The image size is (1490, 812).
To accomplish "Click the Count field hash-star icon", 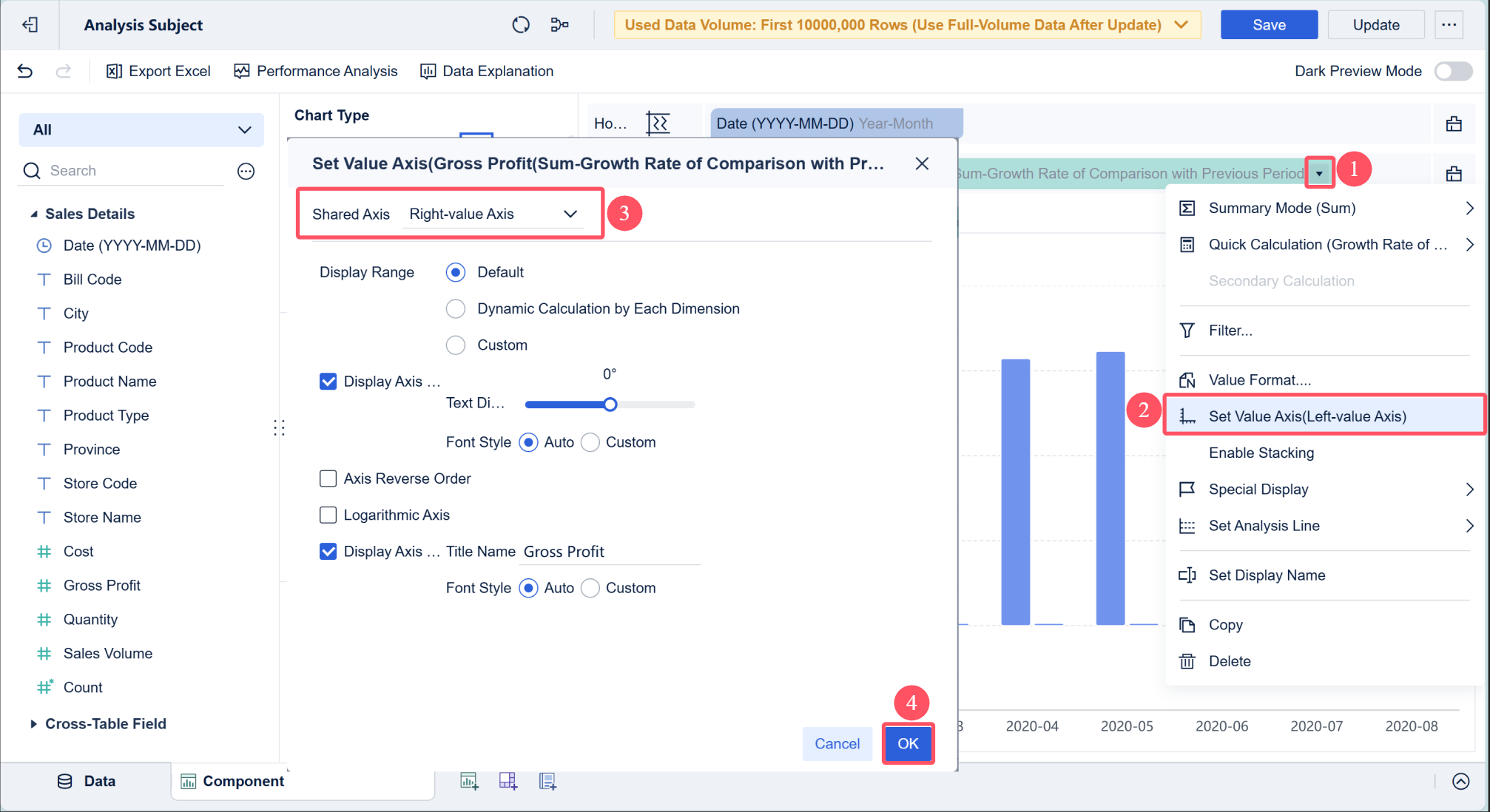I will [x=45, y=687].
